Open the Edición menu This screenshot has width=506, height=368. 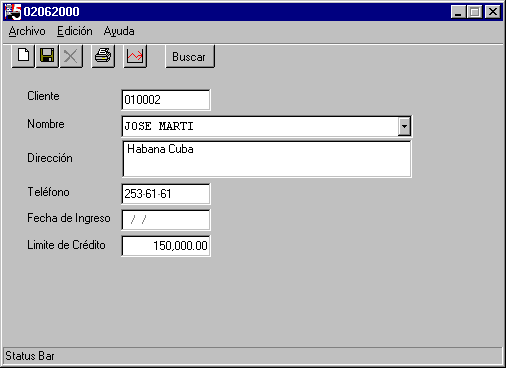[75, 31]
